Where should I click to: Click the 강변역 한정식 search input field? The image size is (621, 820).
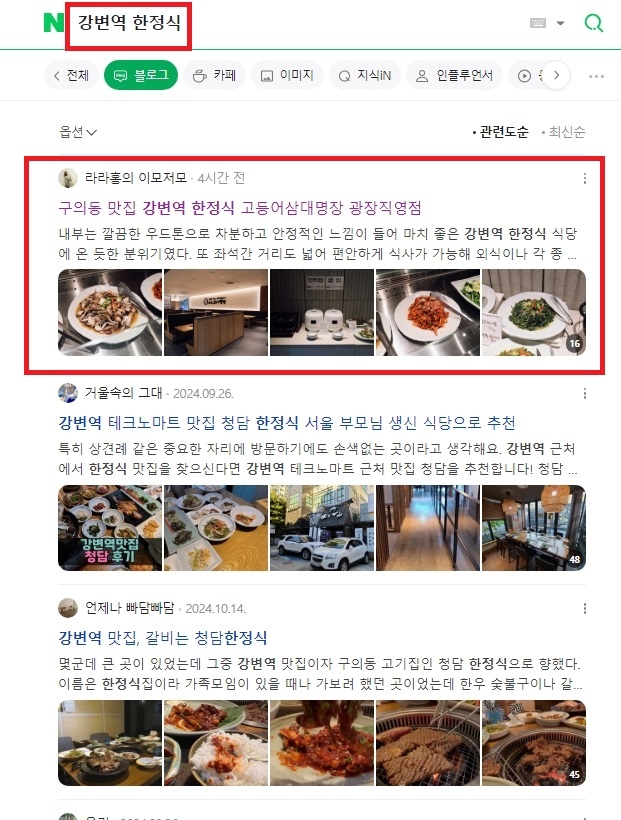point(129,23)
